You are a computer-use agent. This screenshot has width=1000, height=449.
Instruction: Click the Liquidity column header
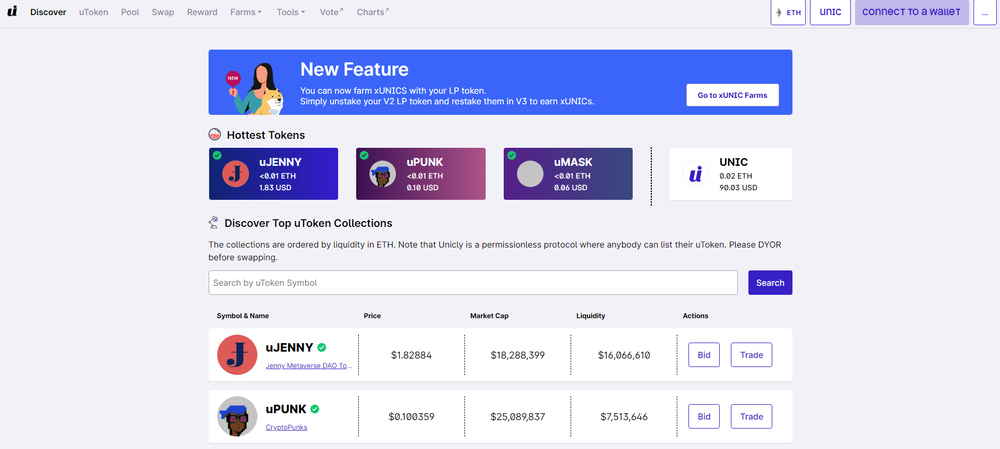click(x=591, y=316)
